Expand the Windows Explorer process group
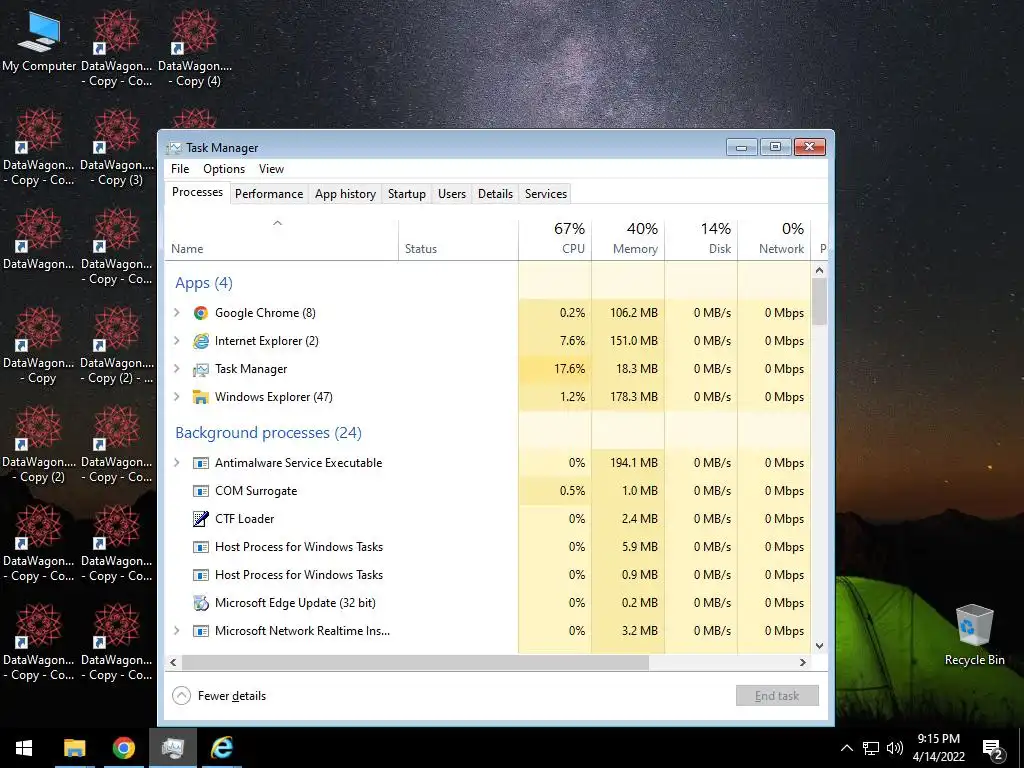Screen dimensions: 1024x768 pos(176,397)
